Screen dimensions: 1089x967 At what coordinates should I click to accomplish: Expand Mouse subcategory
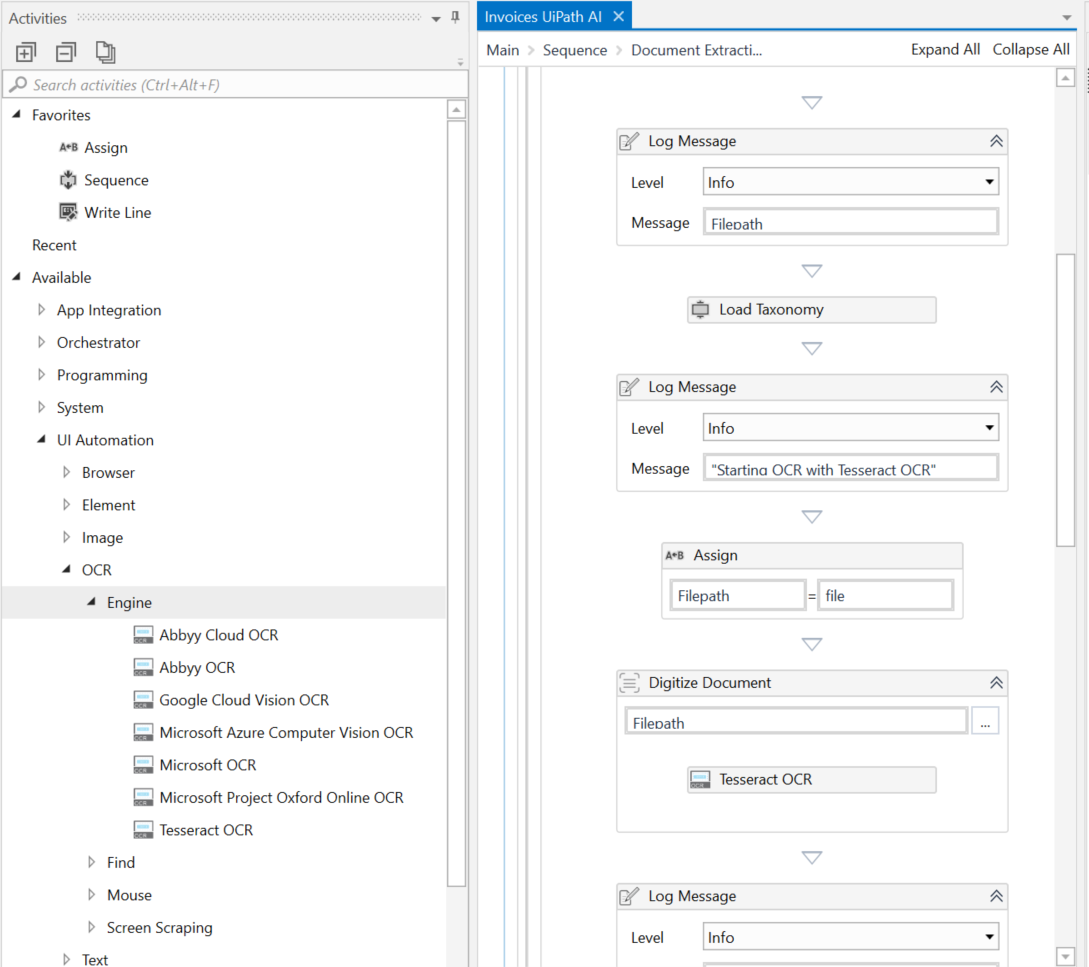91,895
